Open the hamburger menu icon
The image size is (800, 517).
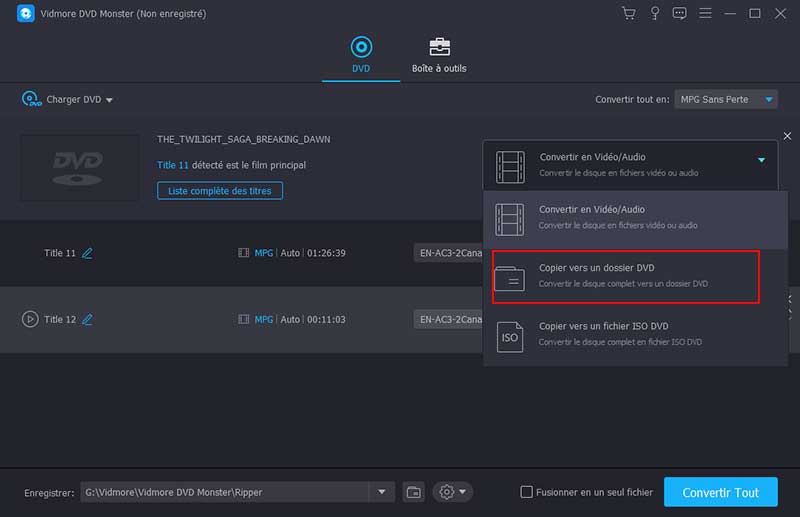coord(705,13)
